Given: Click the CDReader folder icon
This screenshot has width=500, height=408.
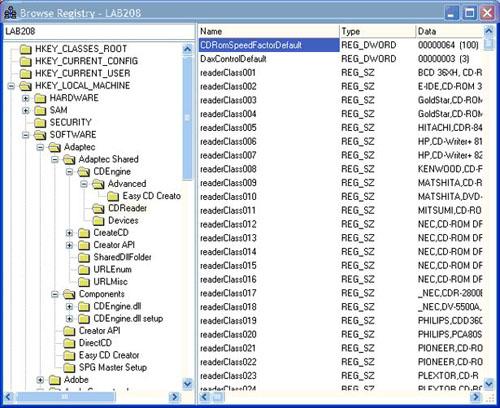Looking at the screenshot, I should click(99, 209).
